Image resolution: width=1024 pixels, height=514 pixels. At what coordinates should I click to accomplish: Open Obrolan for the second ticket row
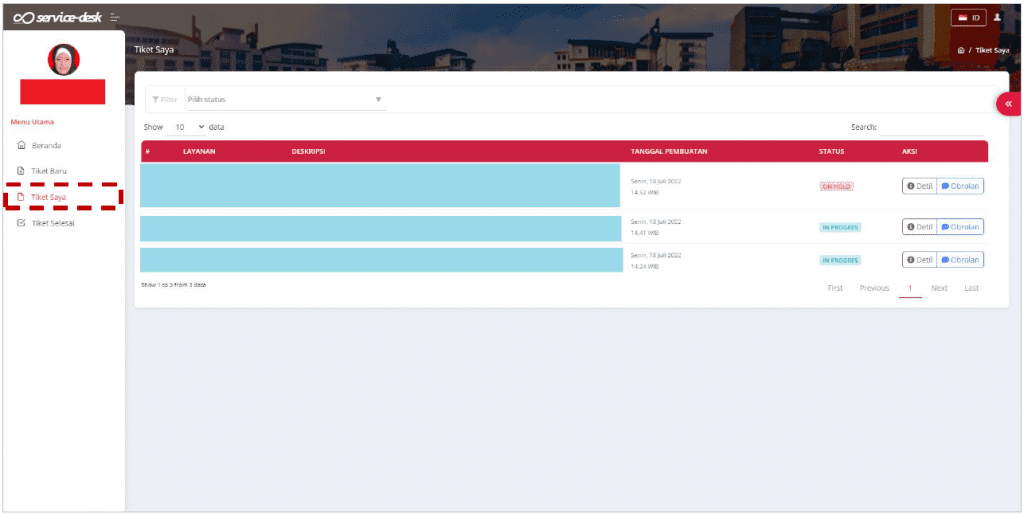click(960, 227)
